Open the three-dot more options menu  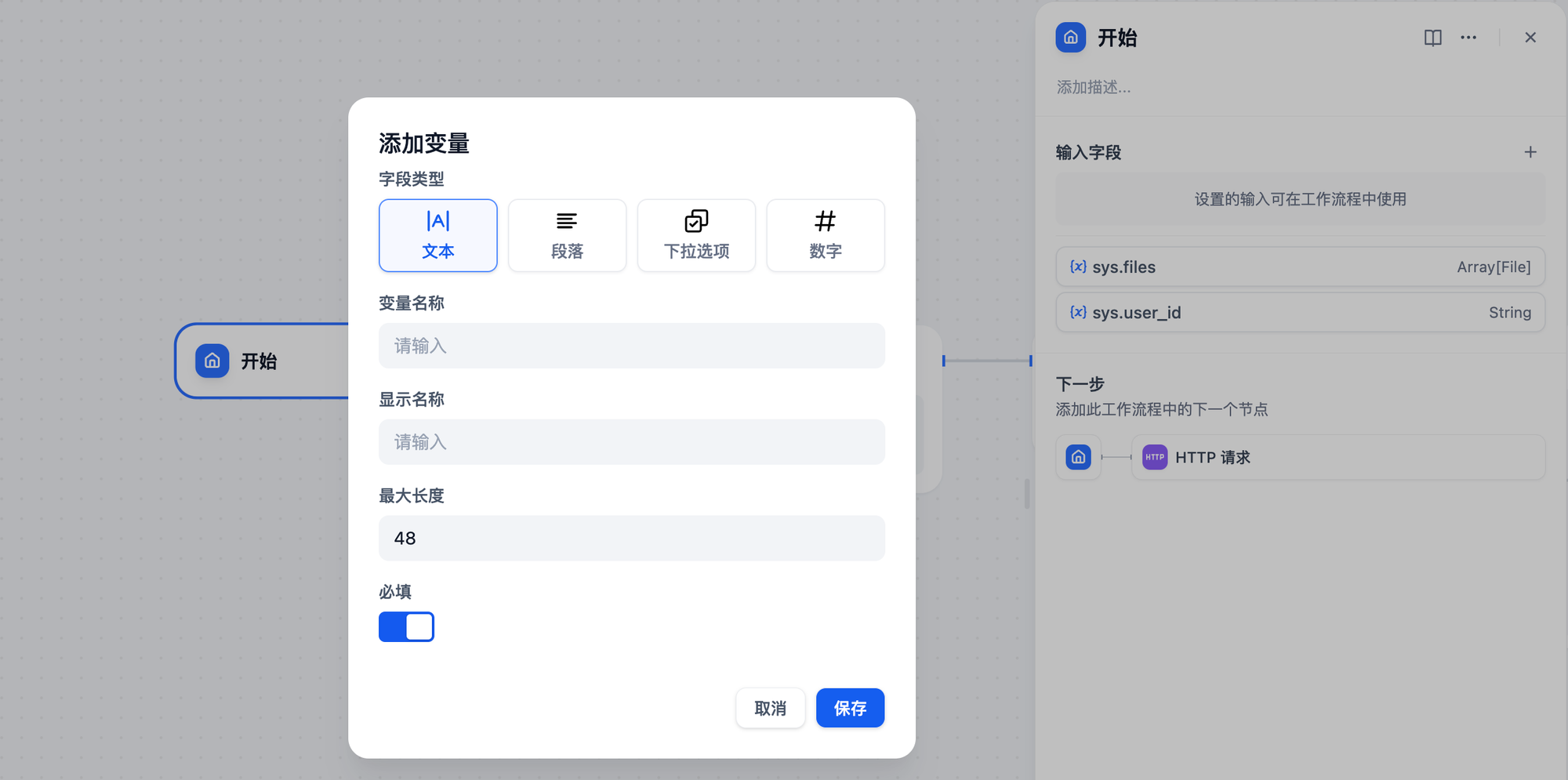(x=1468, y=38)
